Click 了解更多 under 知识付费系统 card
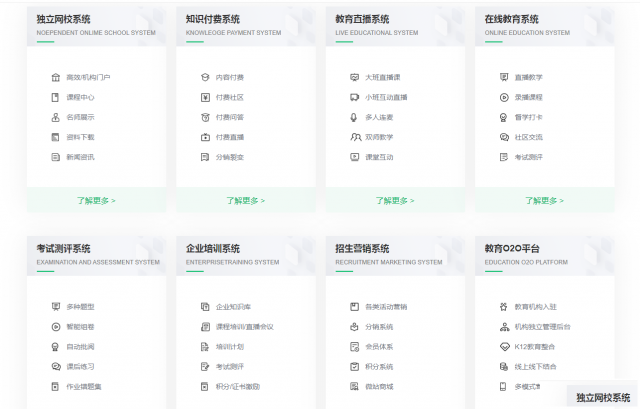This screenshot has height=409, width=640. tap(245, 200)
